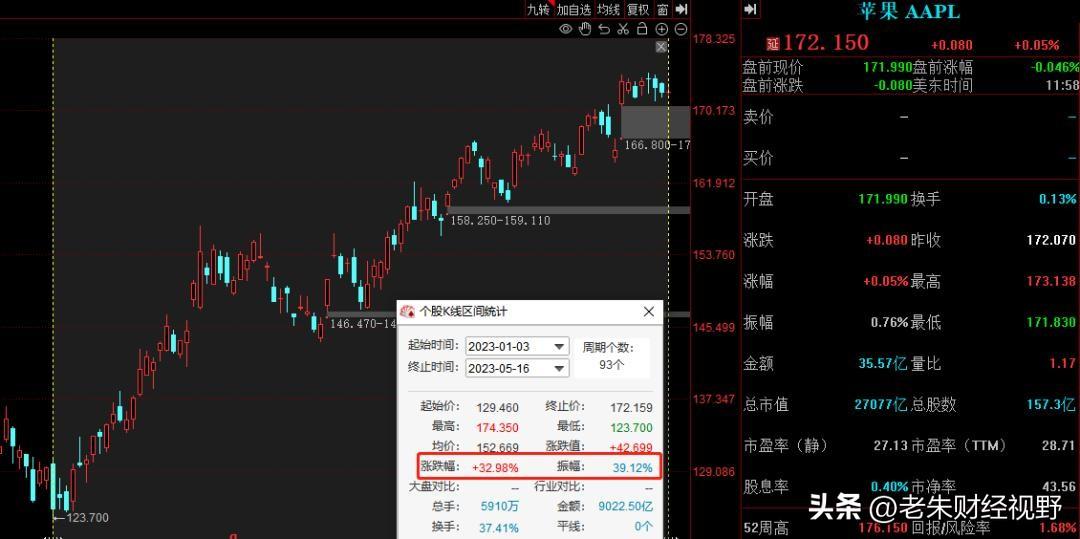Viewport: 1080px width, 539px height.
Task: Click the 146.470 support zone label
Action: tap(363, 323)
